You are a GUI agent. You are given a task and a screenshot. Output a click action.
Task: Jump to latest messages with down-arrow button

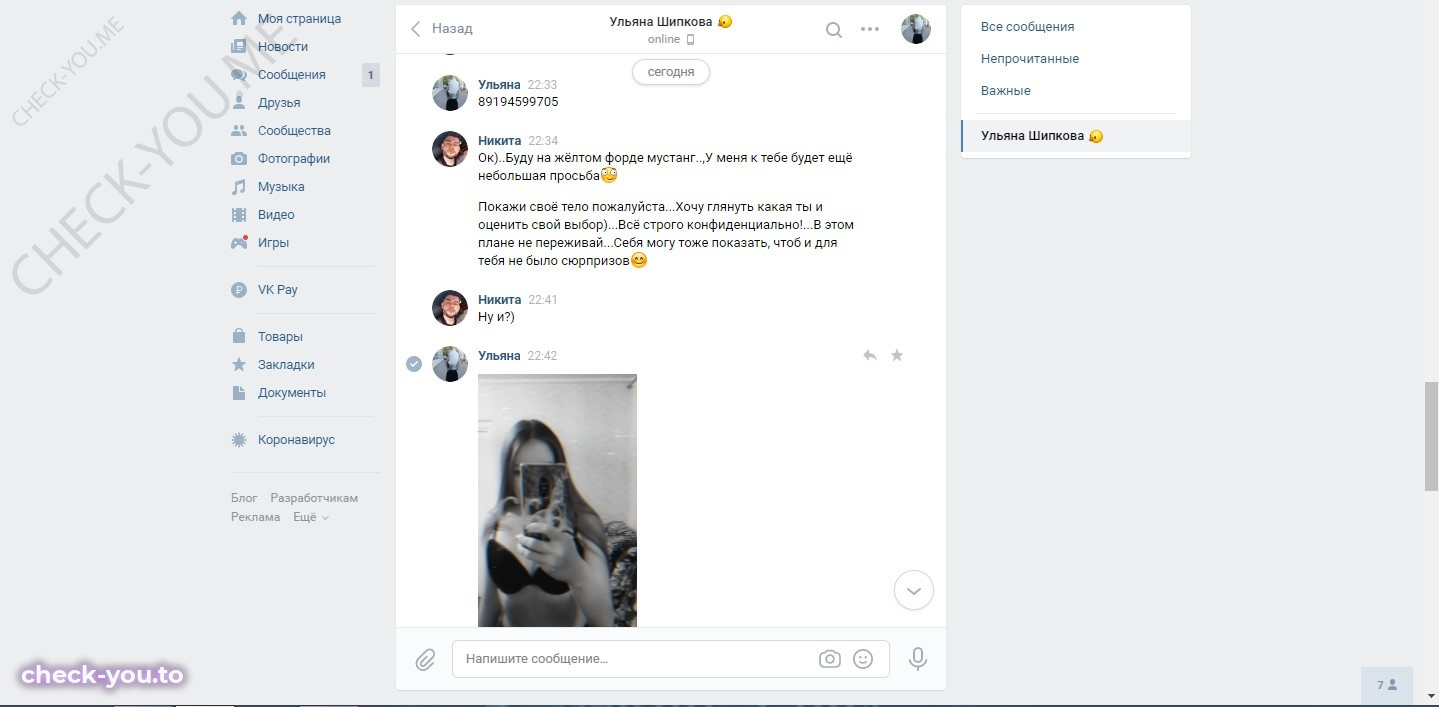coord(914,591)
